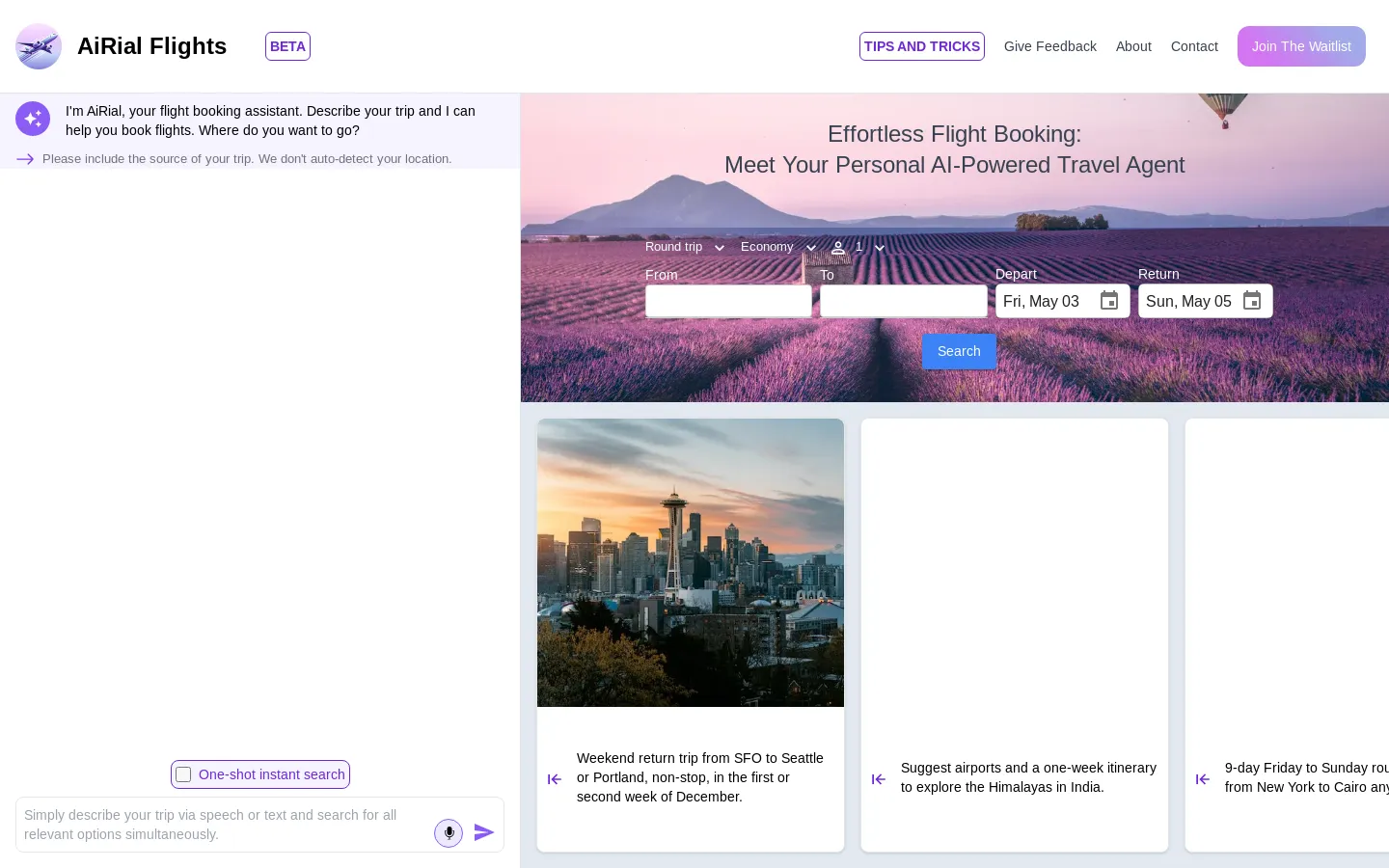Open the Round trip dropdown
This screenshot has height=868, width=1389.
(685, 247)
